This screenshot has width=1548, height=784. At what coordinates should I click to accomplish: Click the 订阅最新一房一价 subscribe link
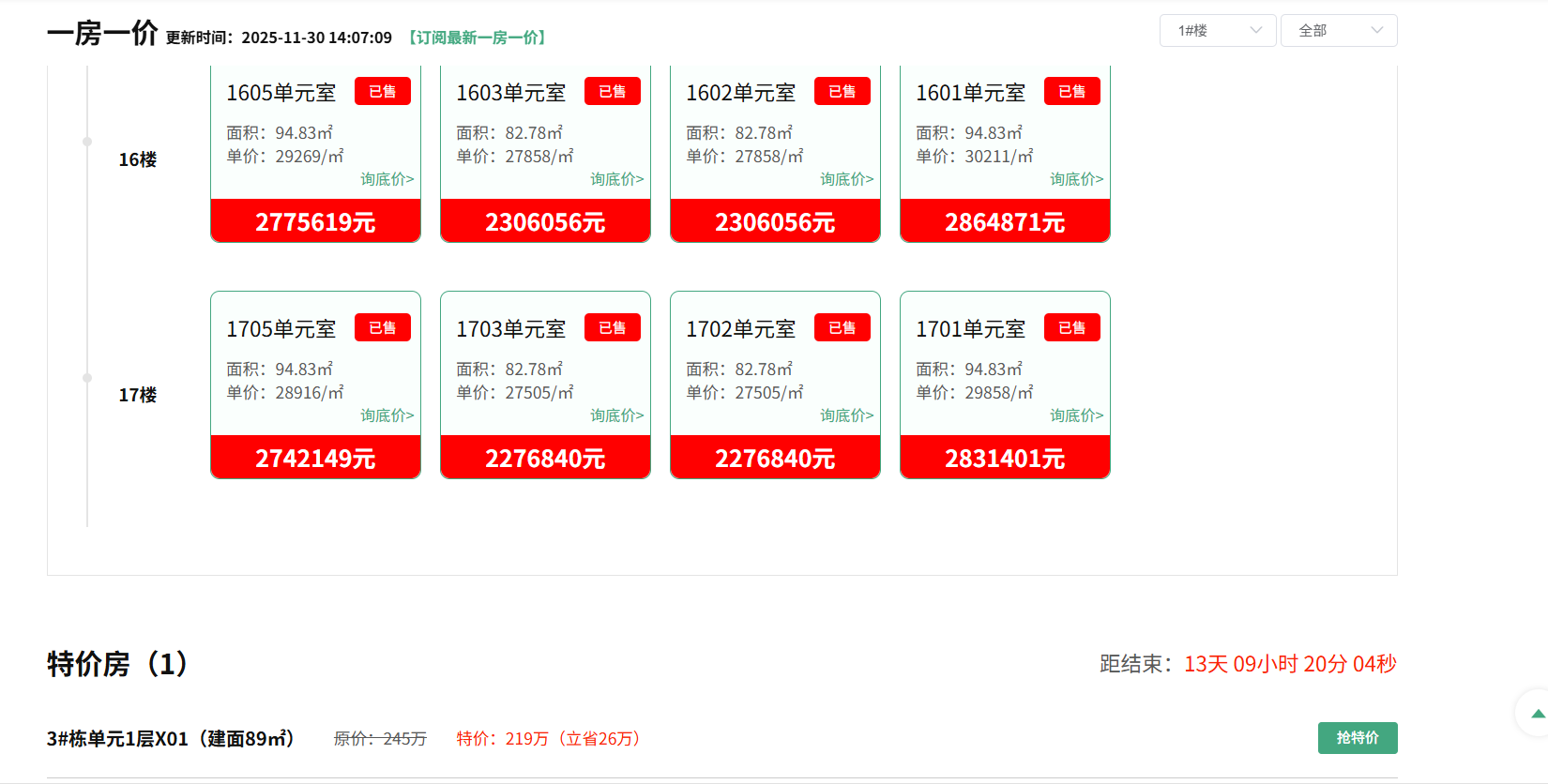tap(477, 38)
